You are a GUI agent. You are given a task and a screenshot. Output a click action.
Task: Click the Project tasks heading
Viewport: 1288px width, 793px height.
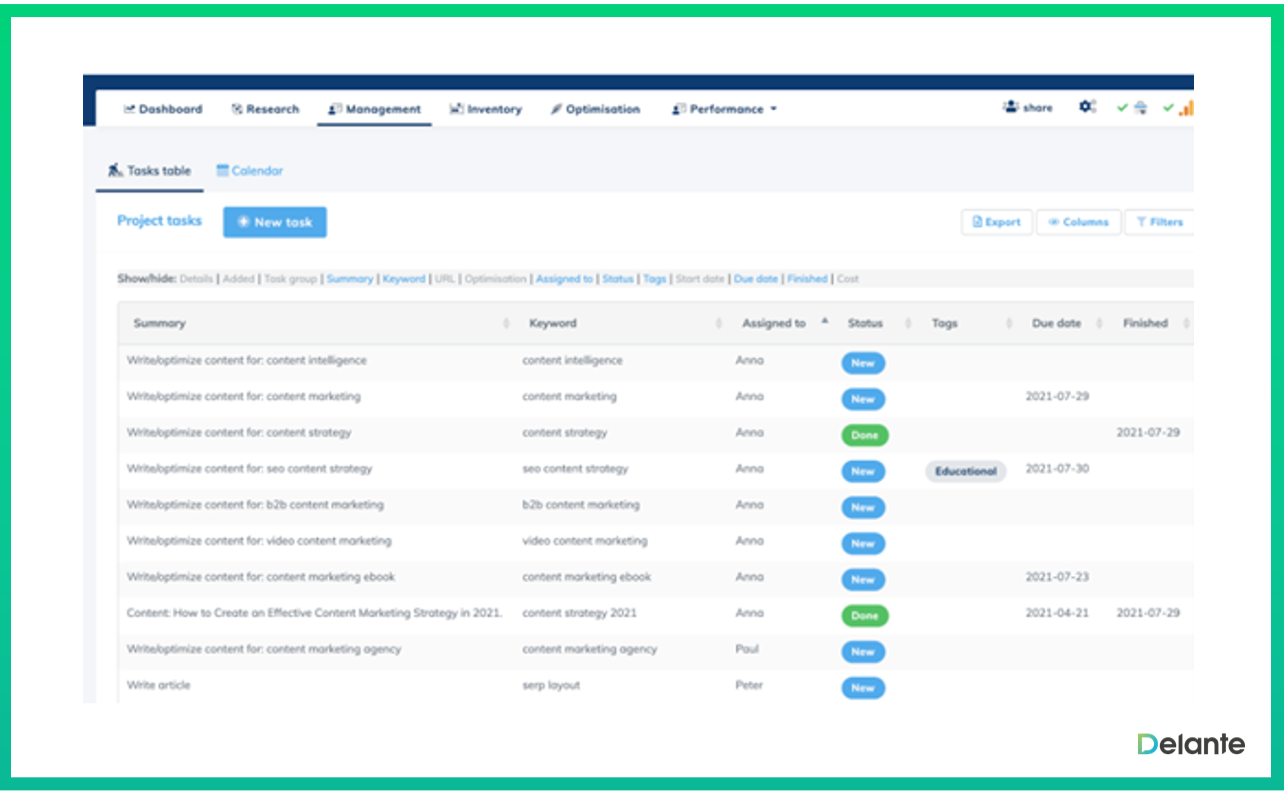pos(159,220)
